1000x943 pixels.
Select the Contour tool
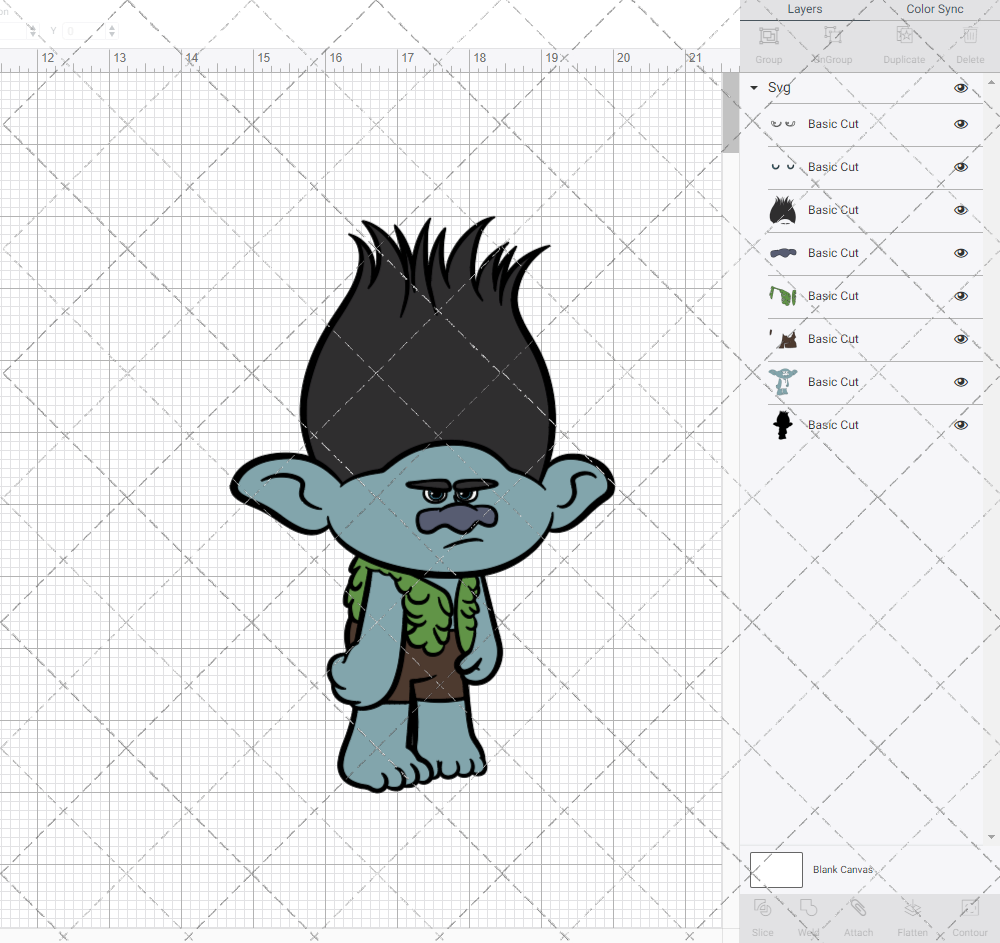click(969, 908)
